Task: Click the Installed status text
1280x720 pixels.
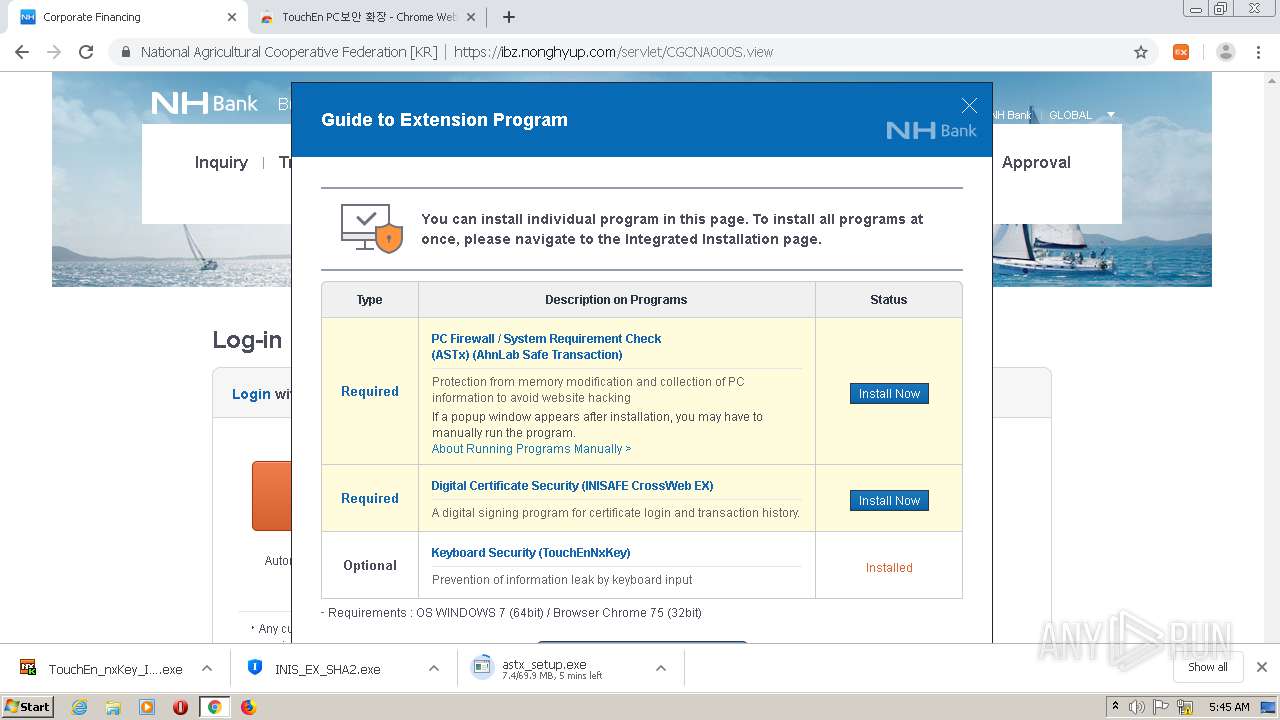Action: (889, 568)
